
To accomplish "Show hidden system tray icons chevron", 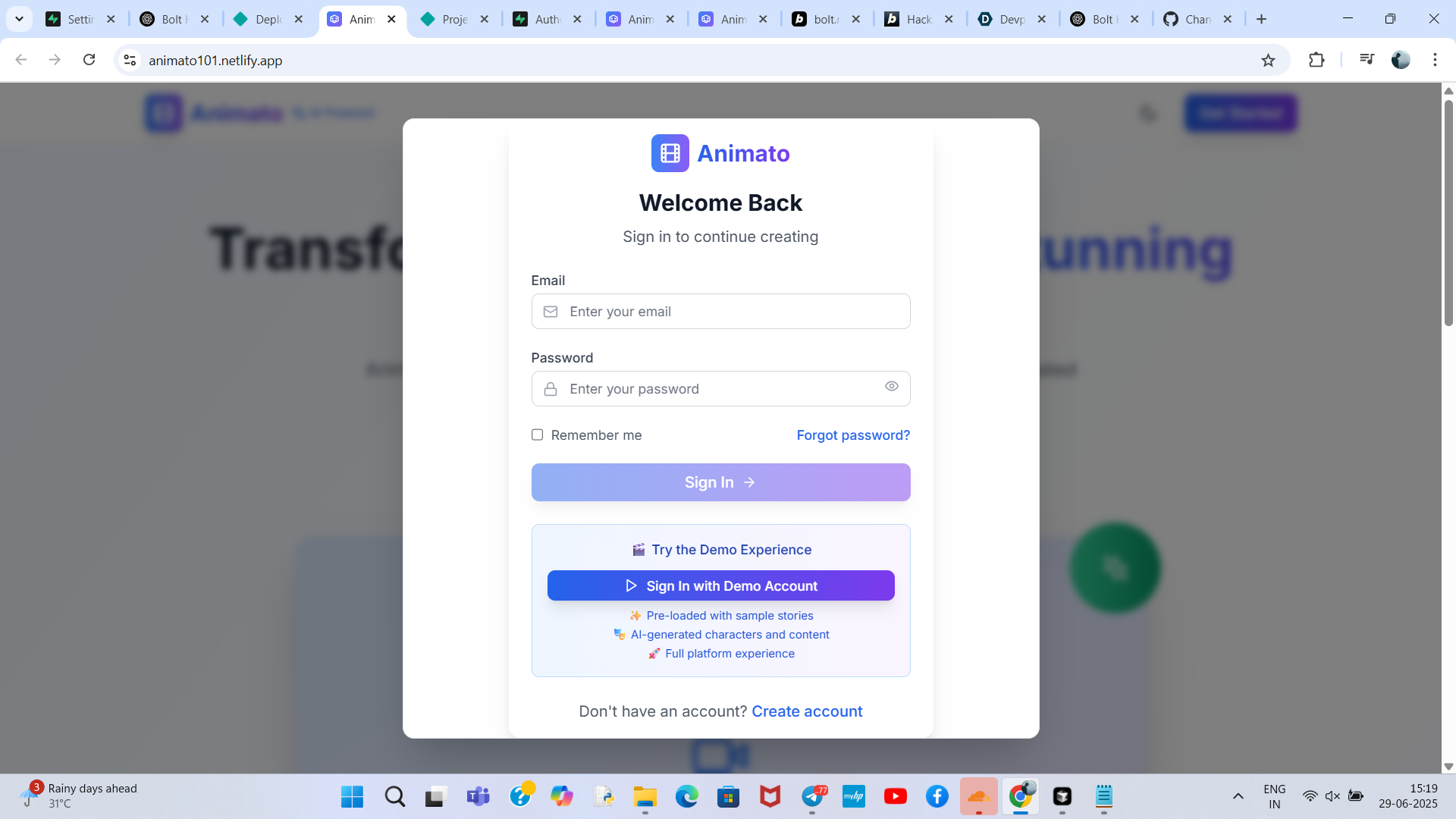I will [x=1238, y=796].
